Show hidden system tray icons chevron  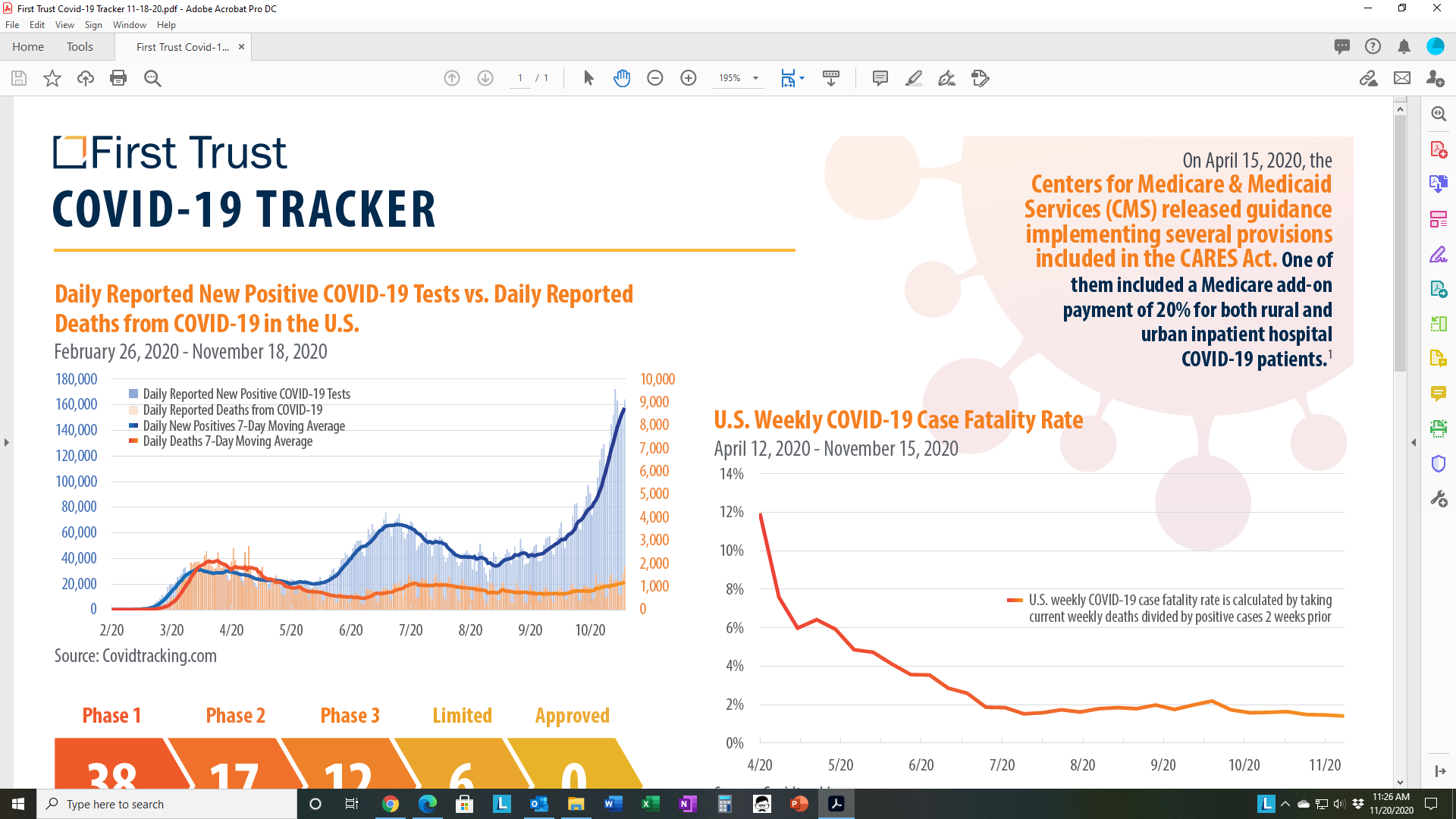(x=1285, y=804)
